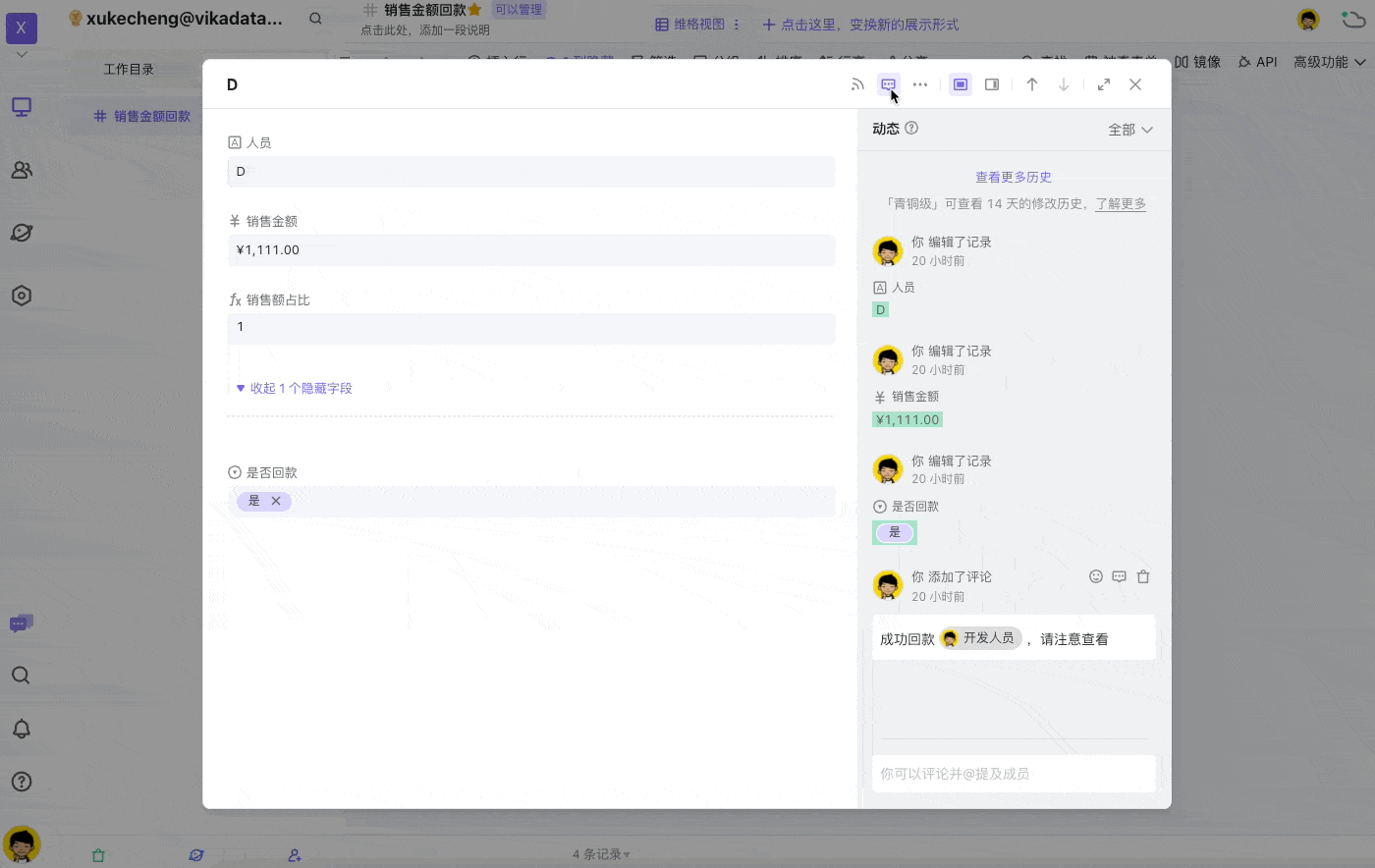Click the notifications bell in the sidebar

tap(21, 728)
